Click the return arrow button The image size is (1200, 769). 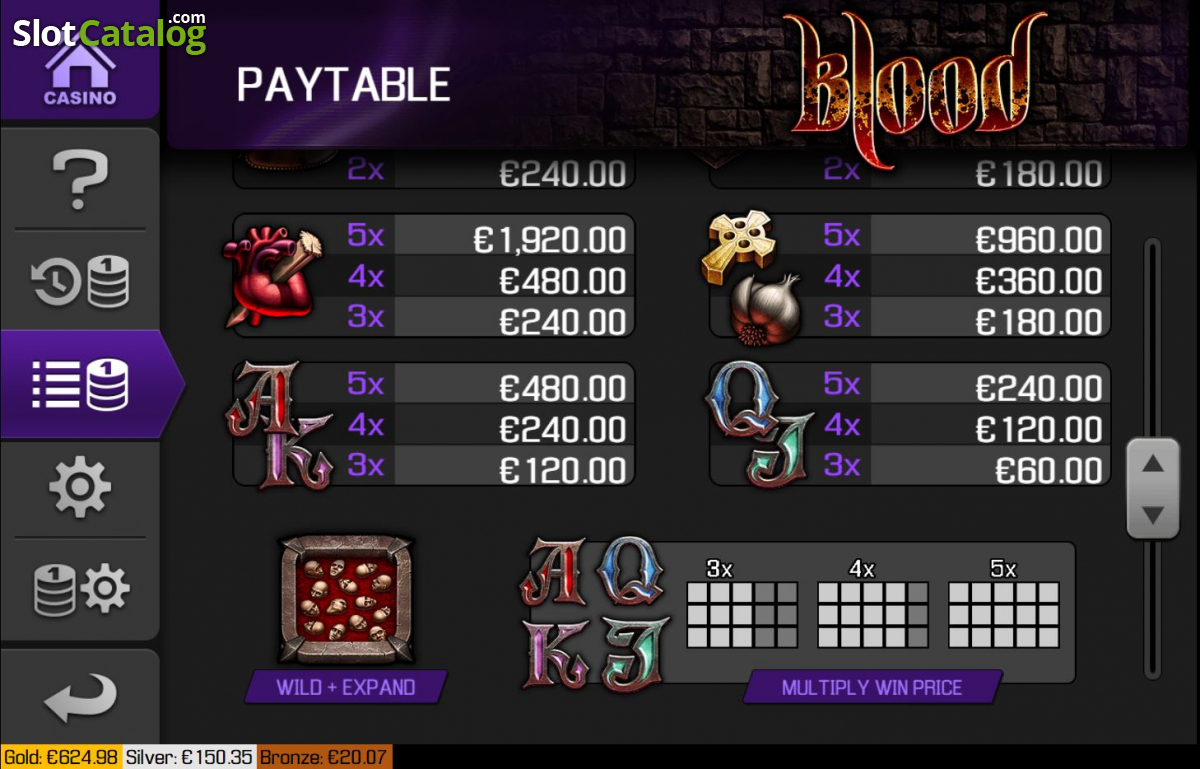coord(79,697)
